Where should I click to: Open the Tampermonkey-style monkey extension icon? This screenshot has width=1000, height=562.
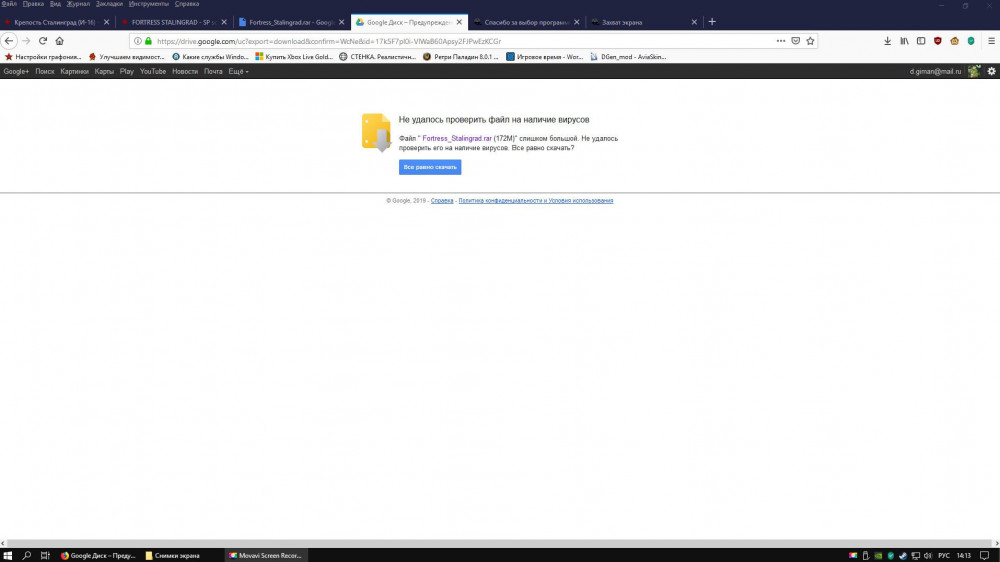click(954, 41)
